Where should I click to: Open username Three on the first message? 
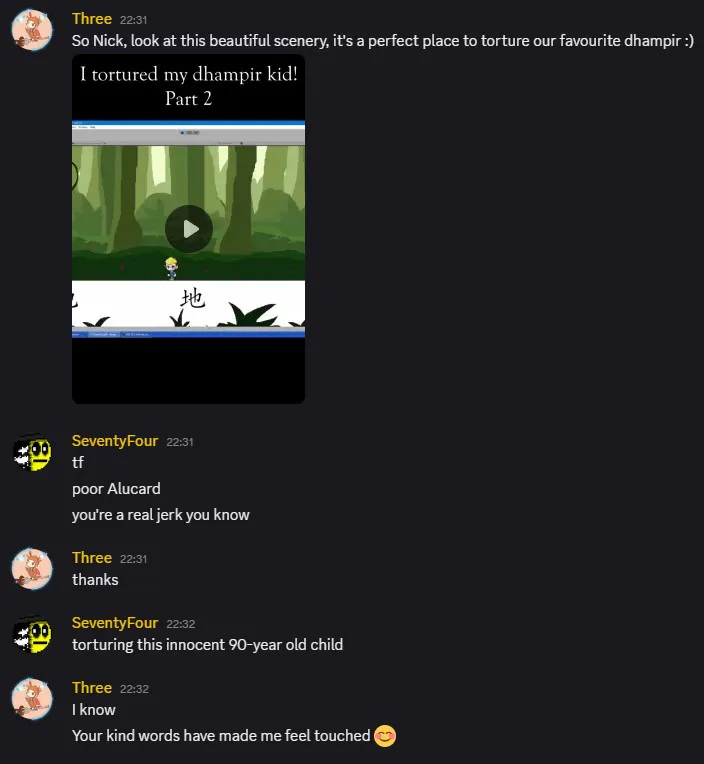pyautogui.click(x=92, y=19)
